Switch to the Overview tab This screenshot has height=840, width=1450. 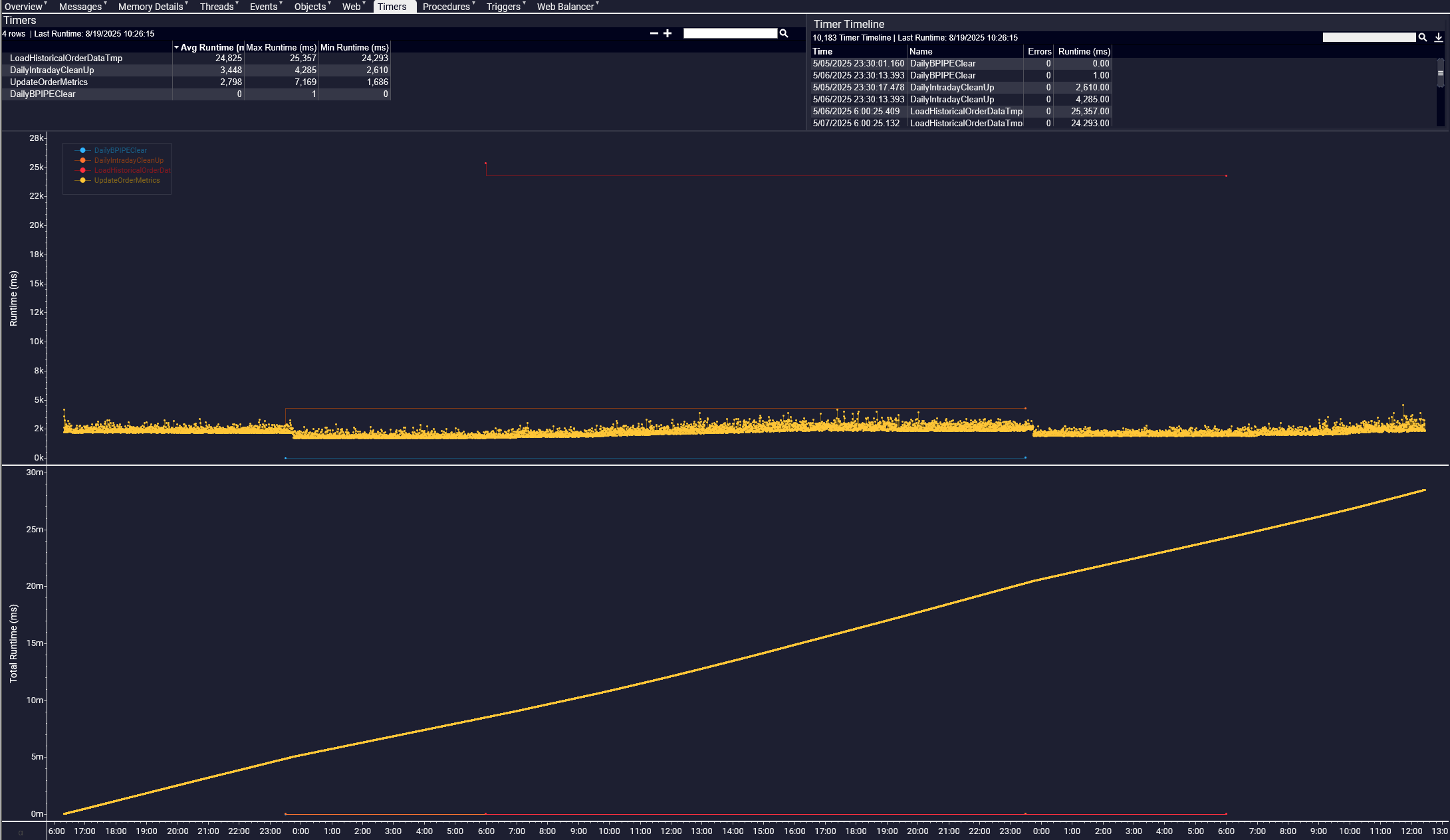pyautogui.click(x=23, y=7)
